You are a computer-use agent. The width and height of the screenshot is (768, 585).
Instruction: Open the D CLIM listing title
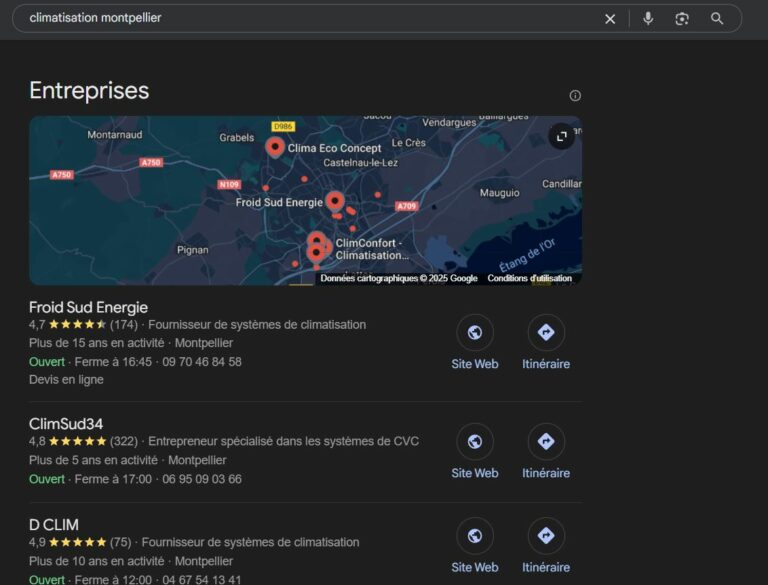pos(53,525)
